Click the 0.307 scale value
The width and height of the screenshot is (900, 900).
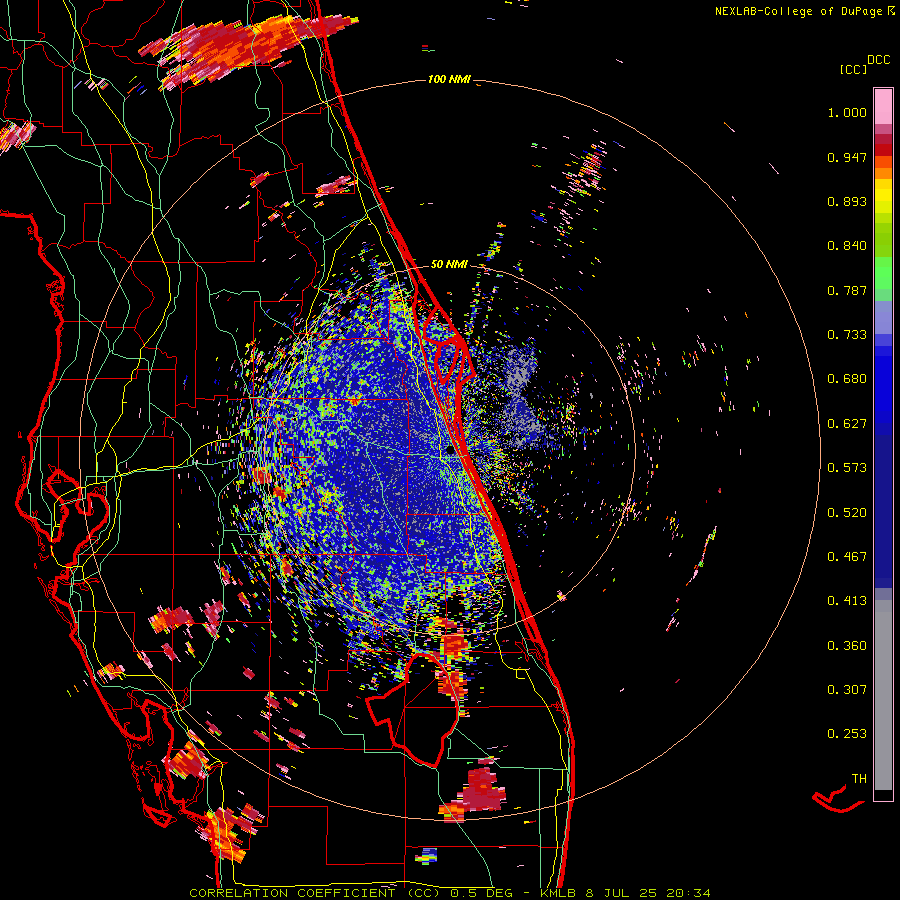[847, 690]
